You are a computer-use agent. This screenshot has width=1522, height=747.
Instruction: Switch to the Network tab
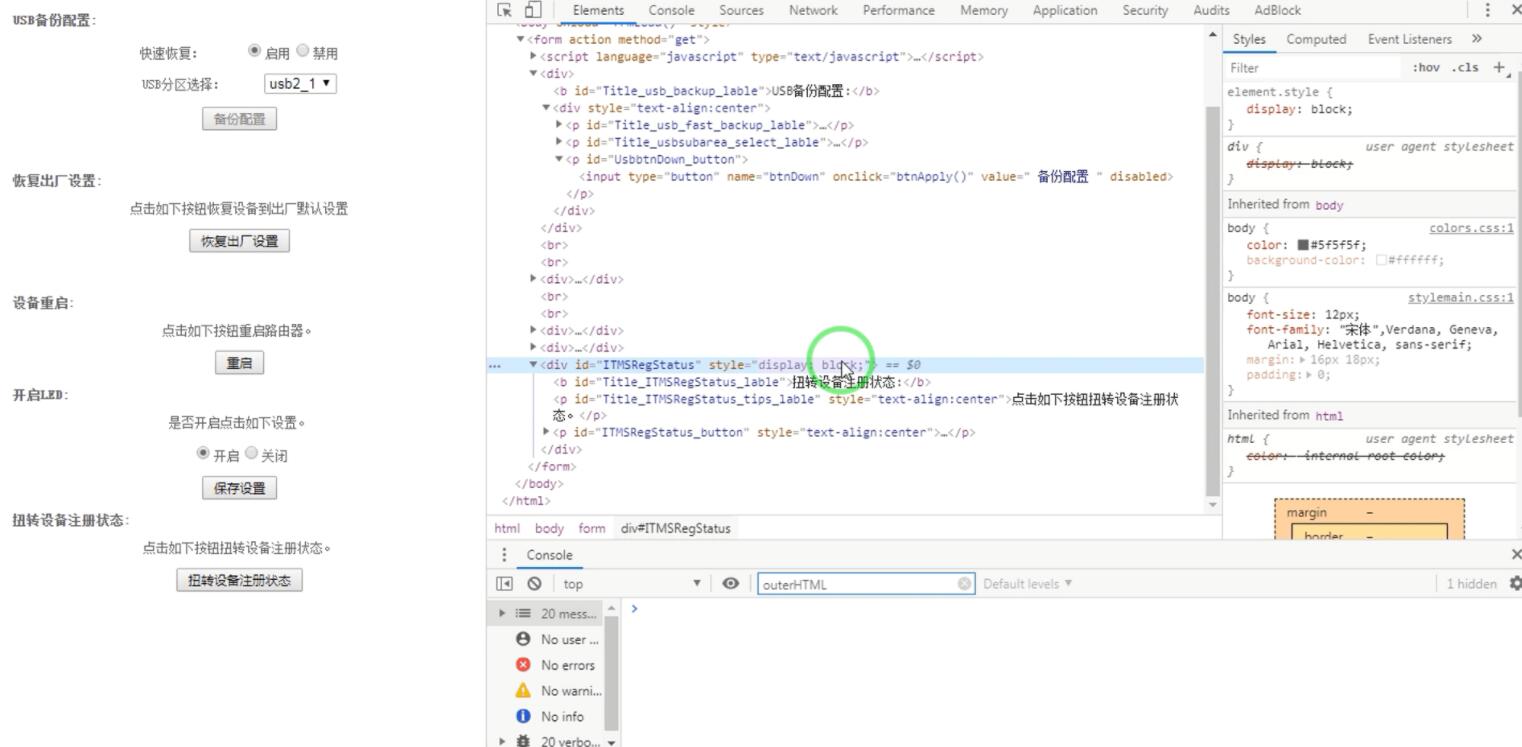tap(813, 10)
